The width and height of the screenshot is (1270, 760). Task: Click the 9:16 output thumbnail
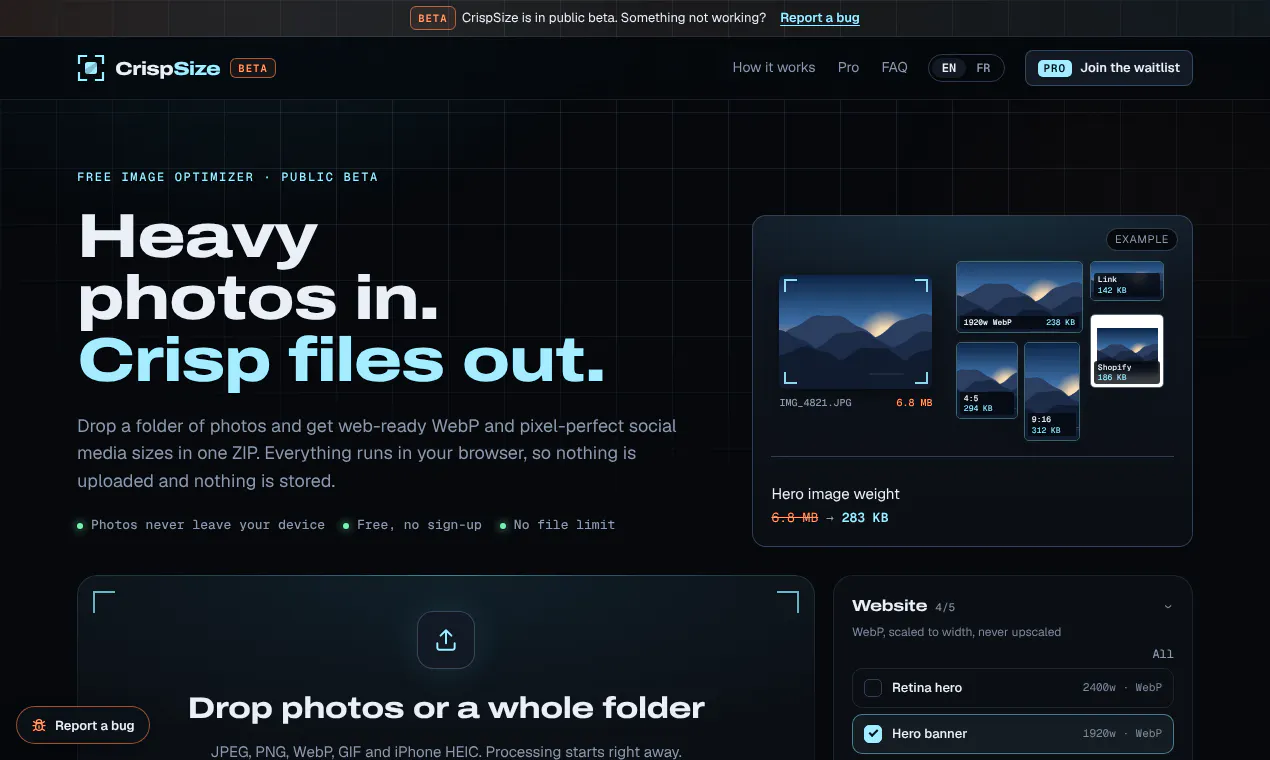coord(1052,391)
